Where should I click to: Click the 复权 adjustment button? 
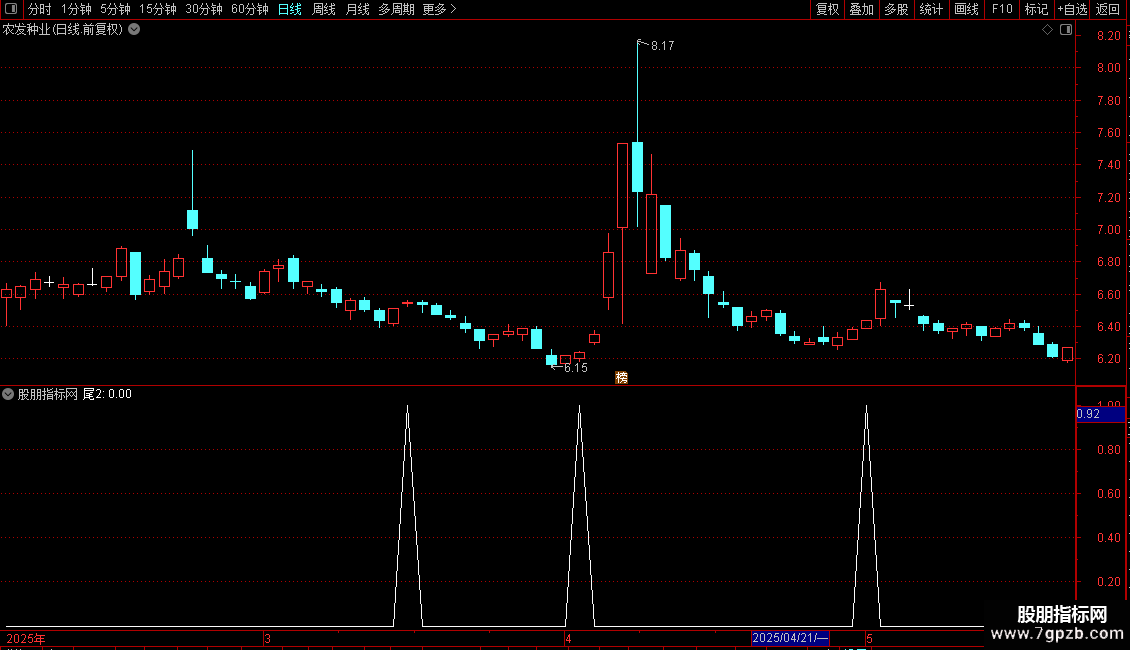tap(827, 9)
